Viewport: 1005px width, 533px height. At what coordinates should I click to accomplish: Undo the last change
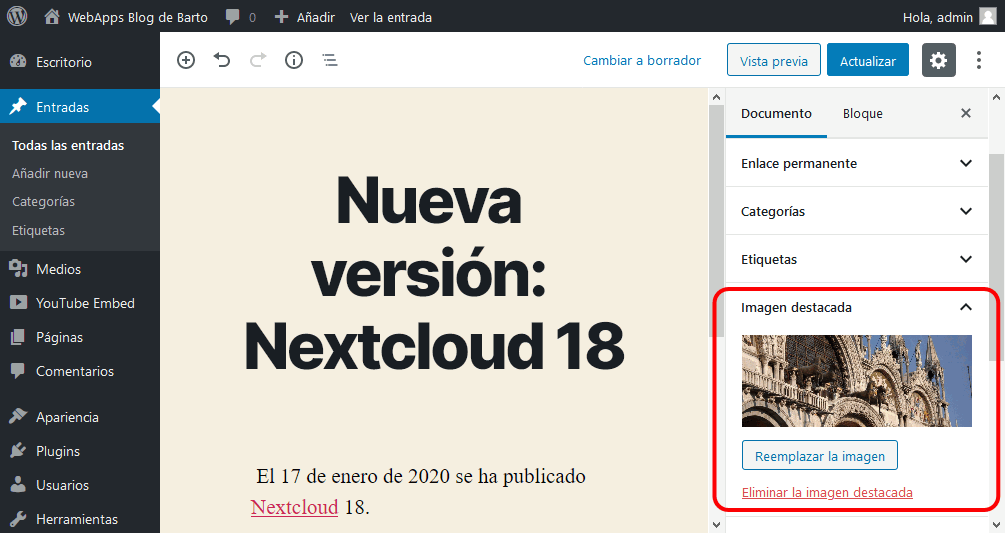tap(222, 60)
